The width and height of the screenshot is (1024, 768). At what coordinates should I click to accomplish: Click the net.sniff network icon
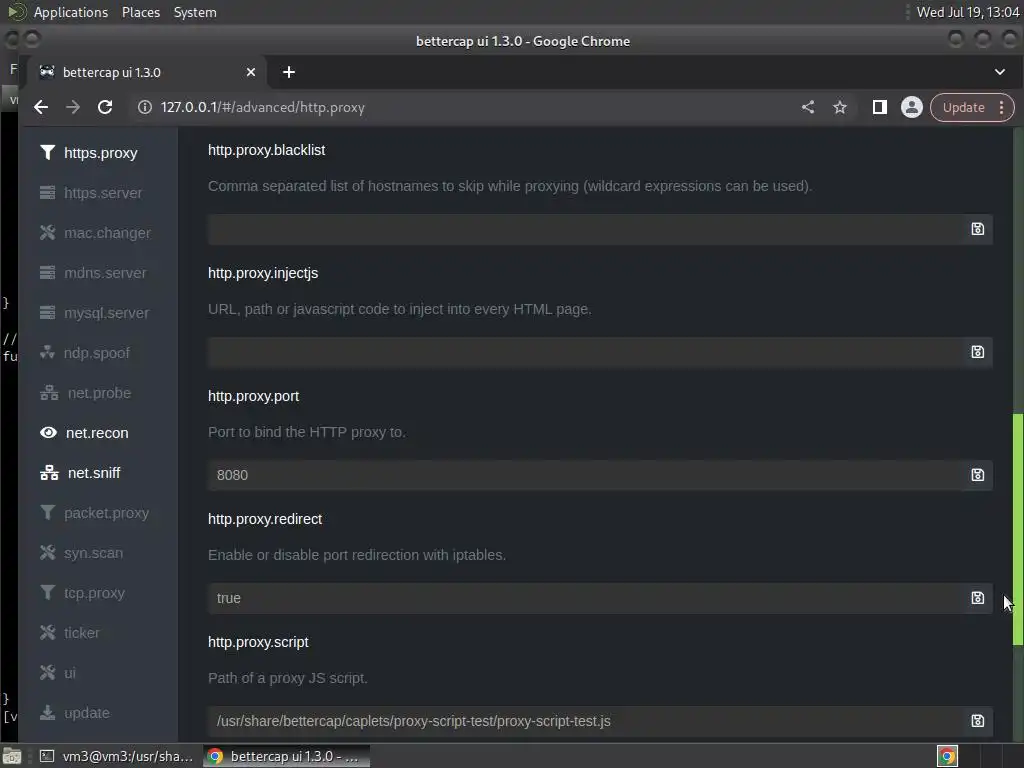(x=50, y=473)
